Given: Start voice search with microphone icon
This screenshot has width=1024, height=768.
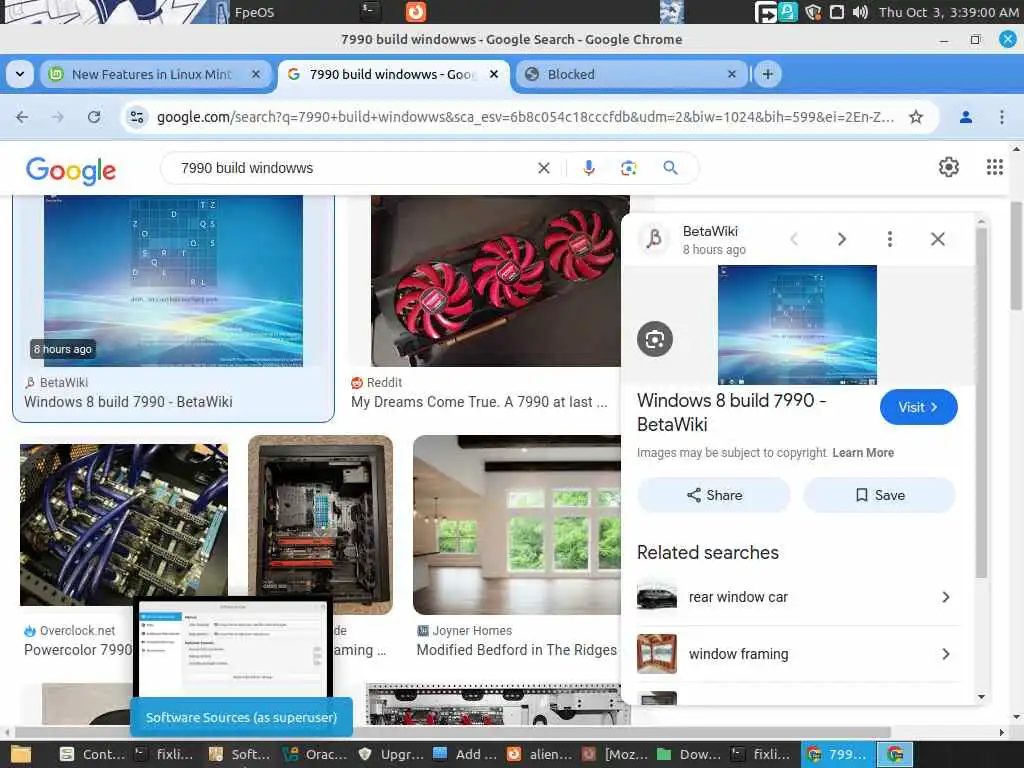Looking at the screenshot, I should click(588, 168).
